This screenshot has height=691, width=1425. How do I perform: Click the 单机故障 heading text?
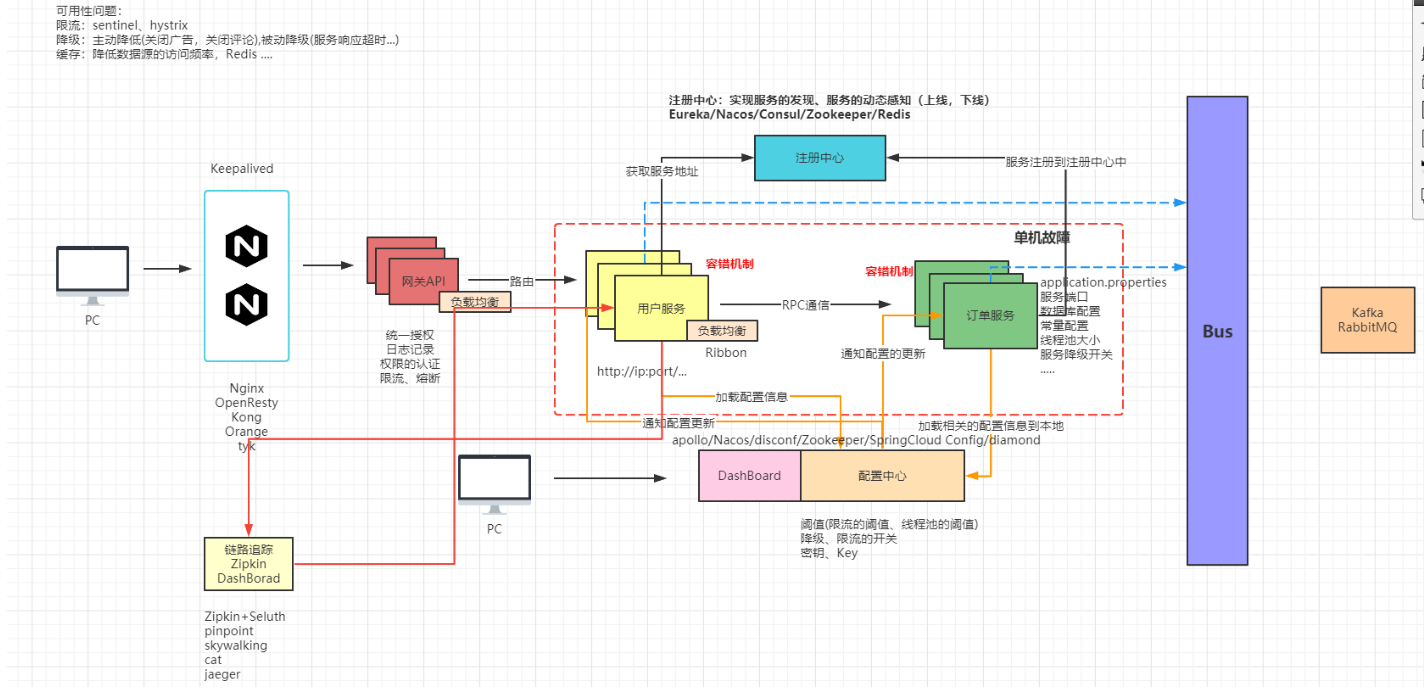click(x=1042, y=238)
